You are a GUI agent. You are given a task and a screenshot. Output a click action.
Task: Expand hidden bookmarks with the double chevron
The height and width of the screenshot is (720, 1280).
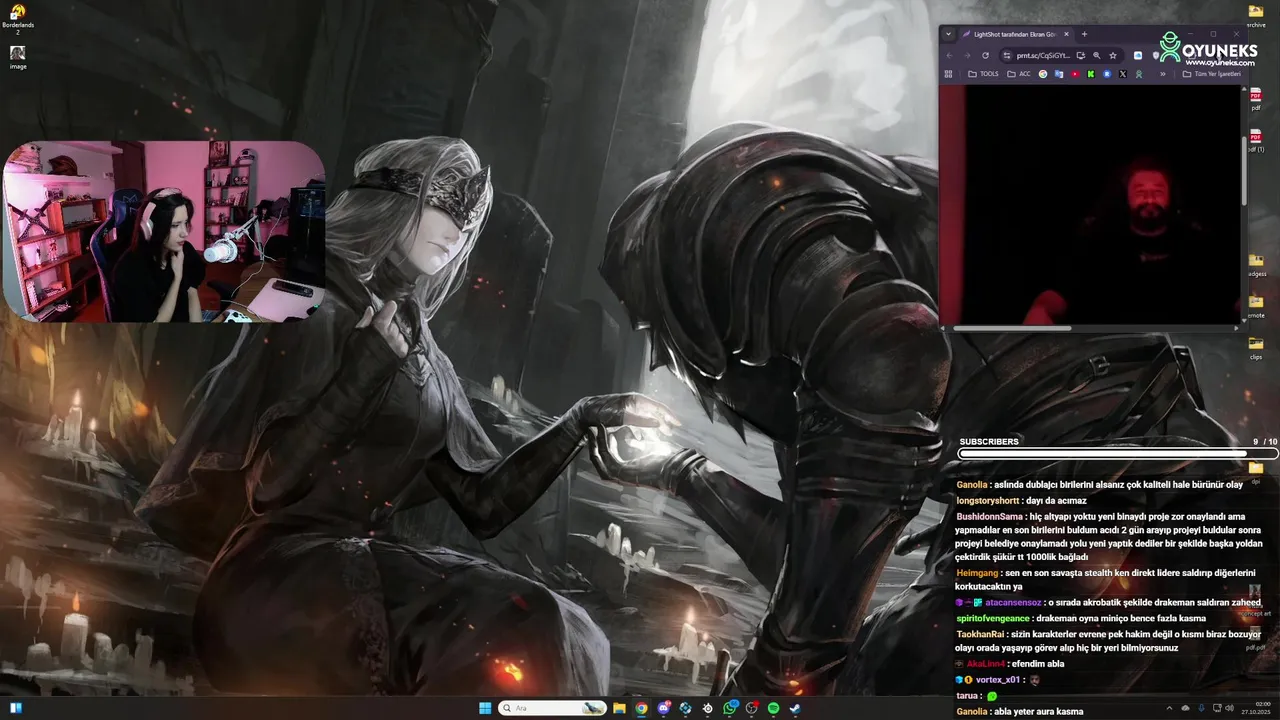(1163, 74)
